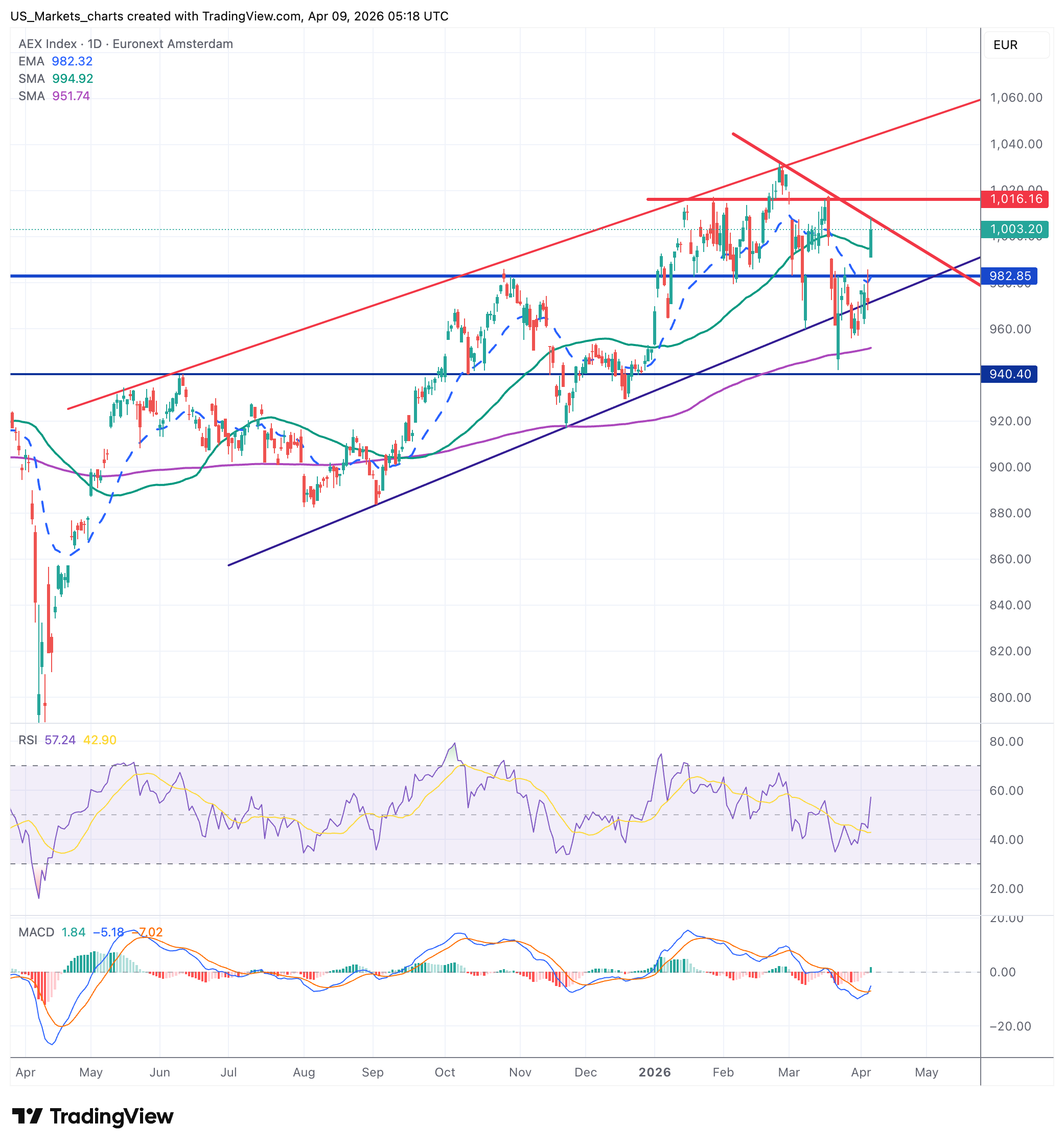Viewport: 1064px width, 1147px height.
Task: Click the red 1,016.16 price label
Action: (1014, 199)
